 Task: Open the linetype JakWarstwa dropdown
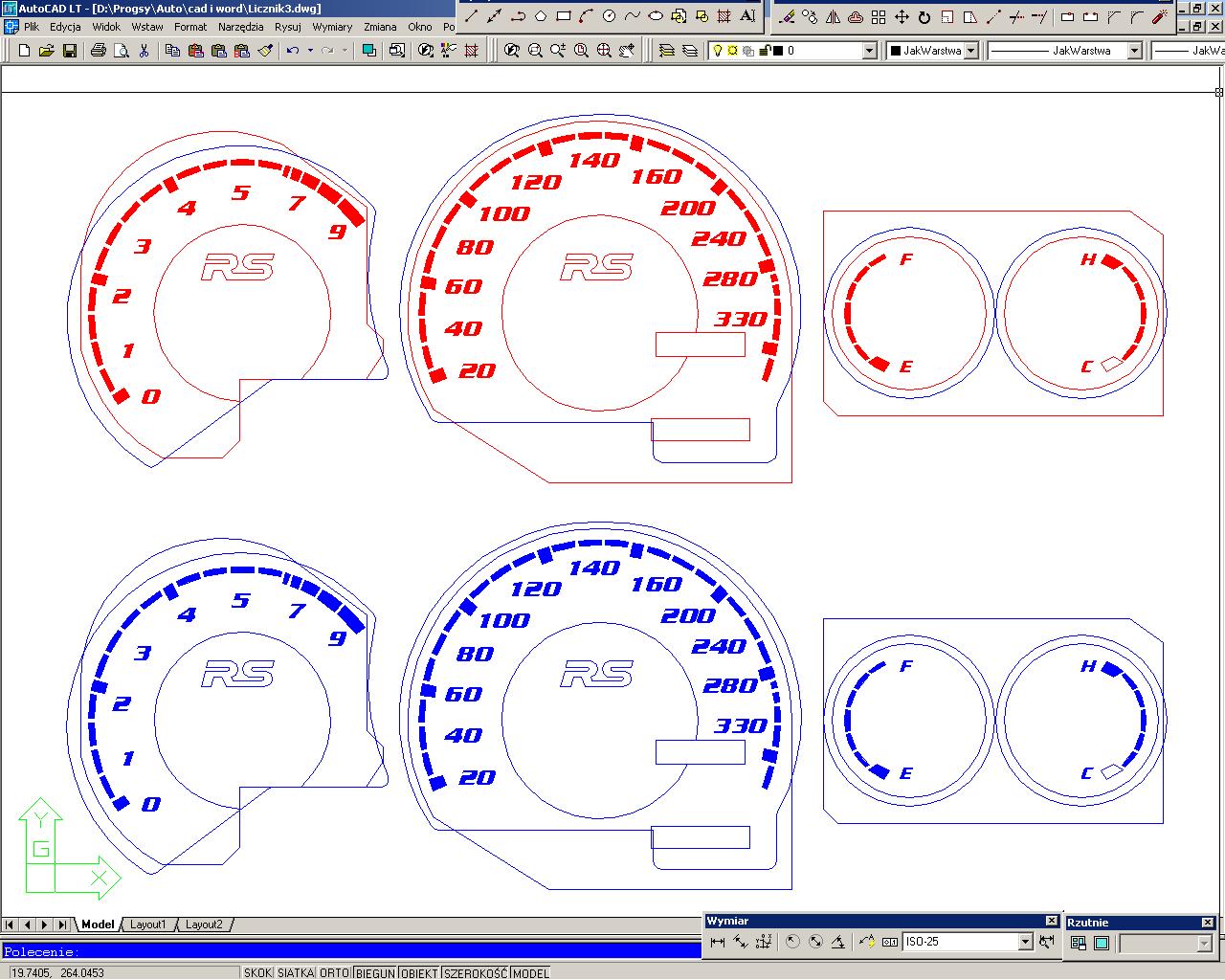[x=1134, y=51]
